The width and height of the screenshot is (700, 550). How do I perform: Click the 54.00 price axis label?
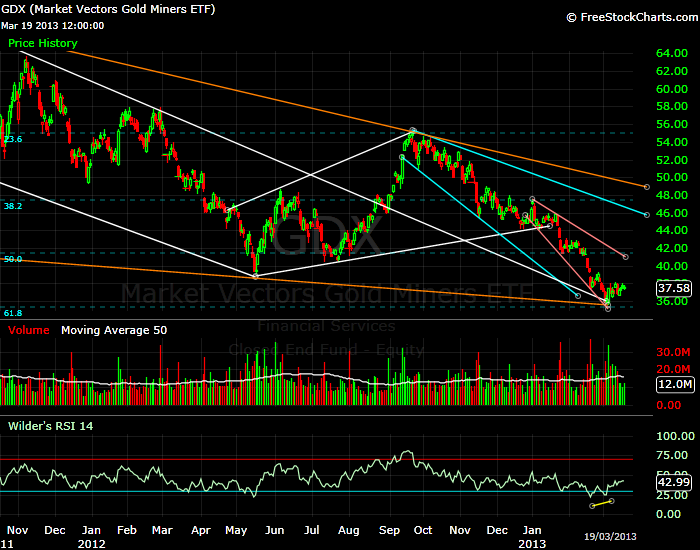click(x=672, y=142)
